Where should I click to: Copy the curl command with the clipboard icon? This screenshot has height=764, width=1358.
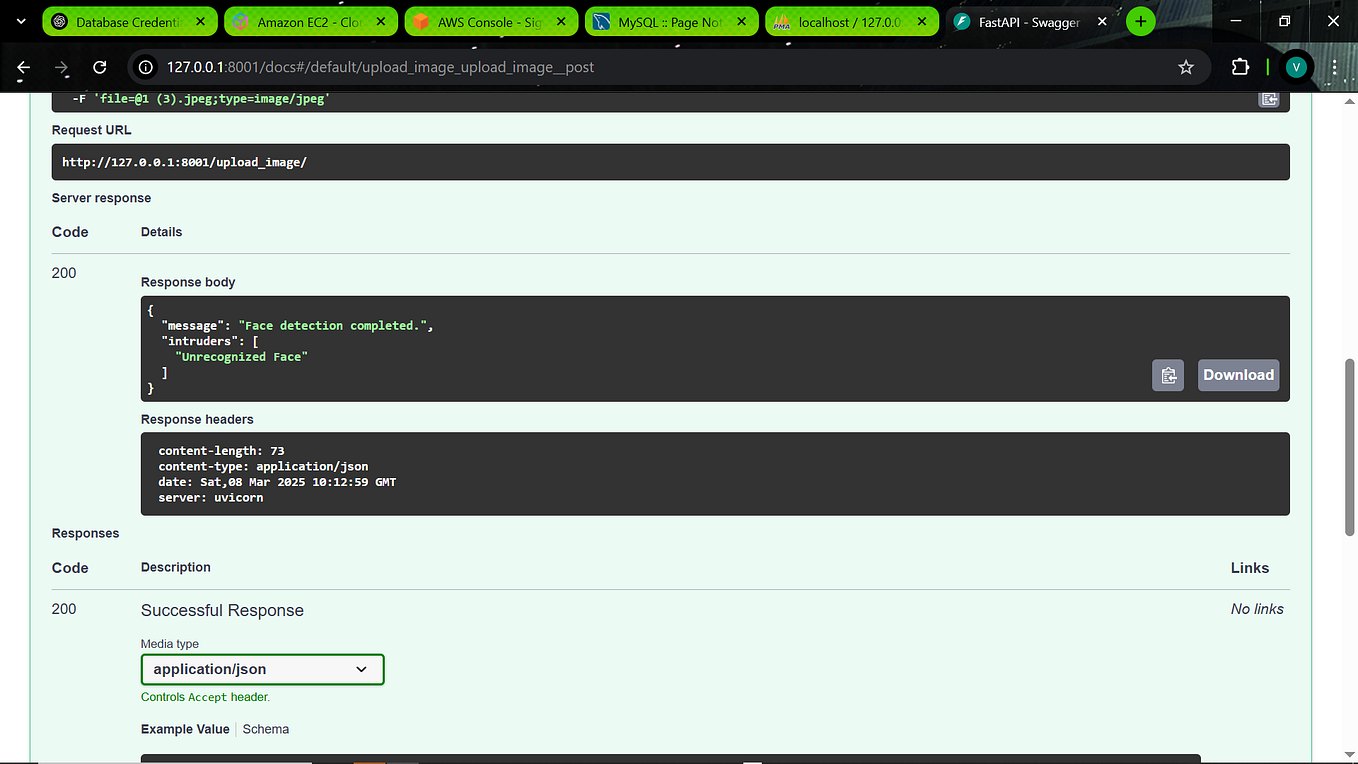(x=1269, y=99)
